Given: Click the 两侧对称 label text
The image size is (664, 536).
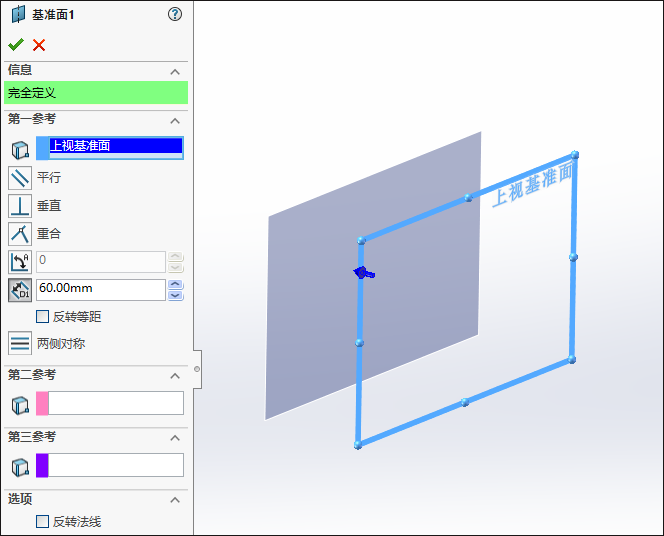Looking at the screenshot, I should coord(61,343).
